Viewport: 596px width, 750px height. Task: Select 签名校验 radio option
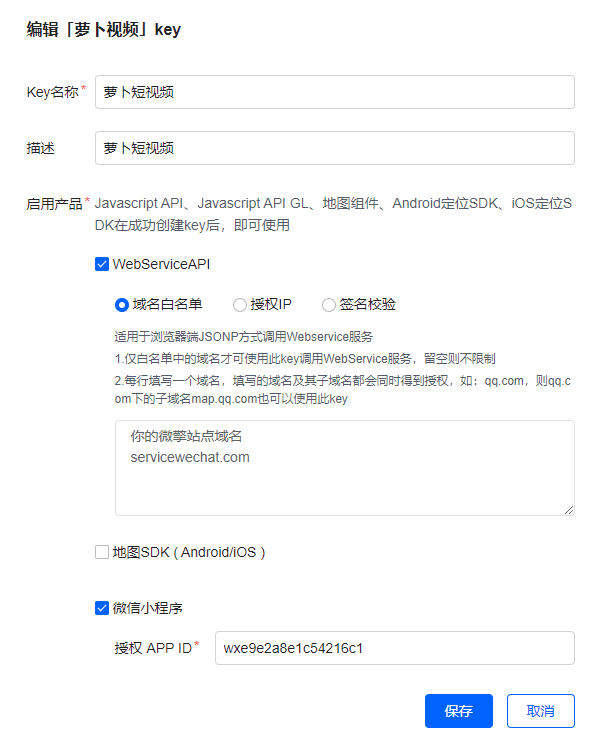tap(329, 305)
